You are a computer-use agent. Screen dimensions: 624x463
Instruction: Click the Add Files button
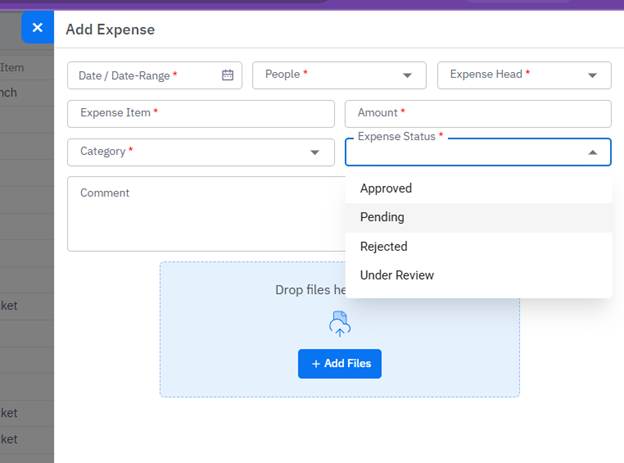339,363
